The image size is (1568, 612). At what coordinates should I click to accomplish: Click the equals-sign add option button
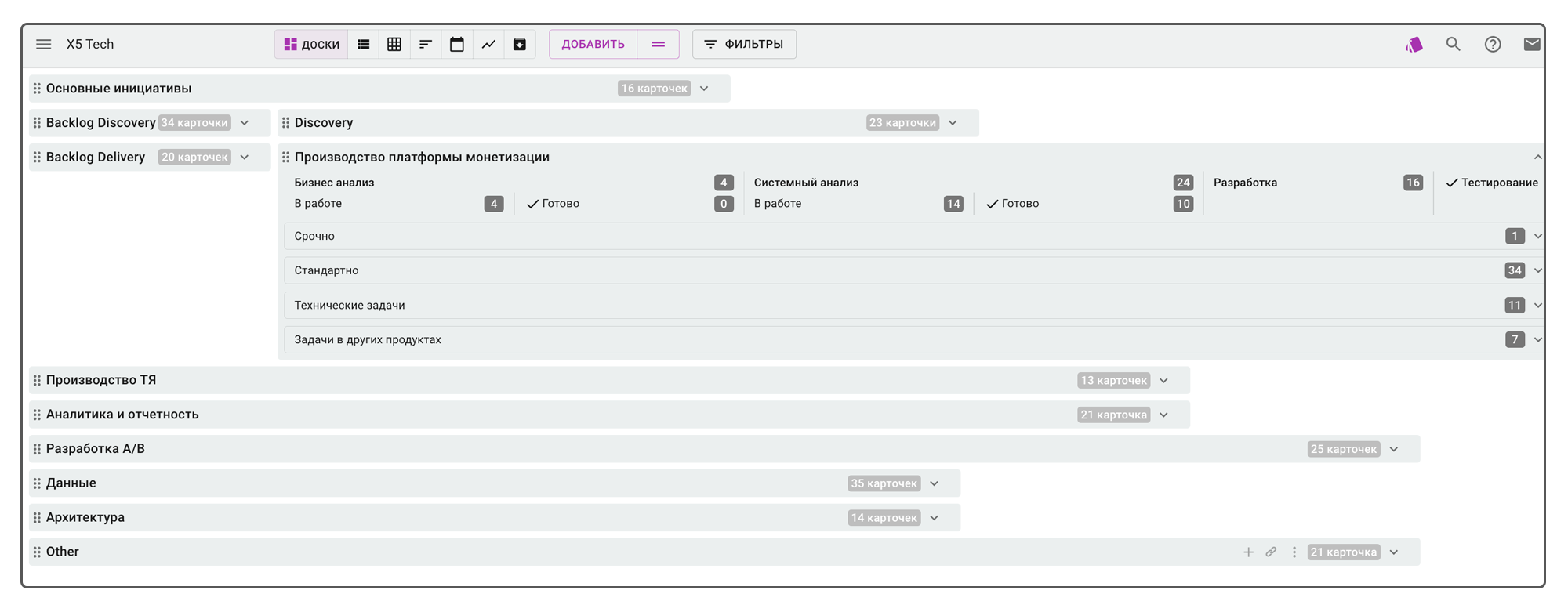click(x=659, y=45)
